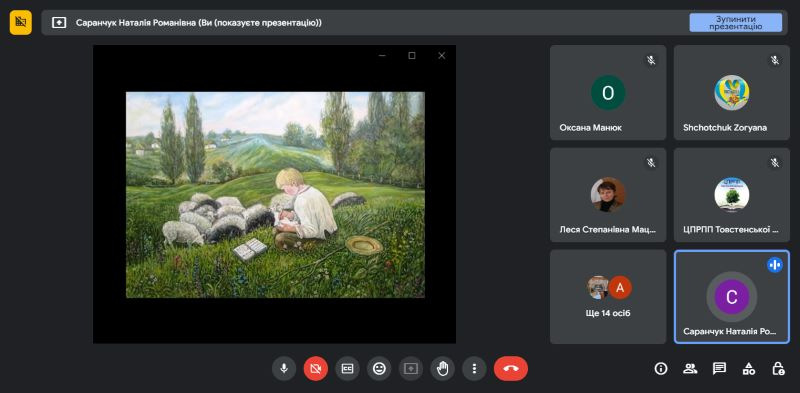Click the heart avatar of Shchotchuk Zoryana
800x393 pixels.
(732, 92)
